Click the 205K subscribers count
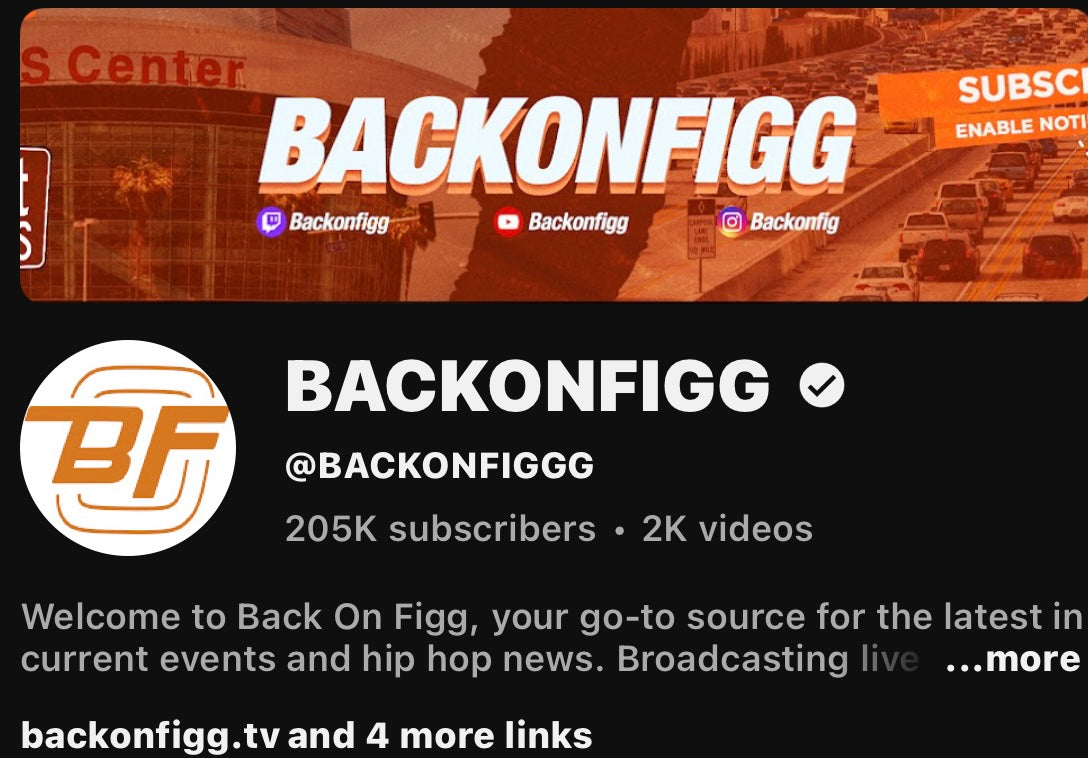Screen dimensions: 1088x758 441,529
